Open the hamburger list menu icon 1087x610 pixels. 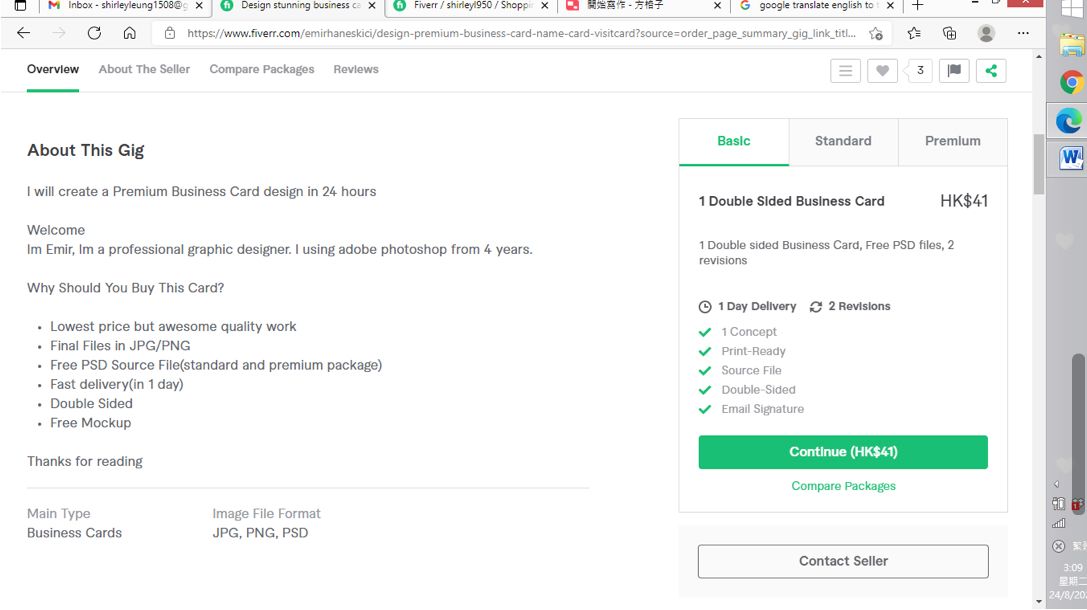[845, 71]
